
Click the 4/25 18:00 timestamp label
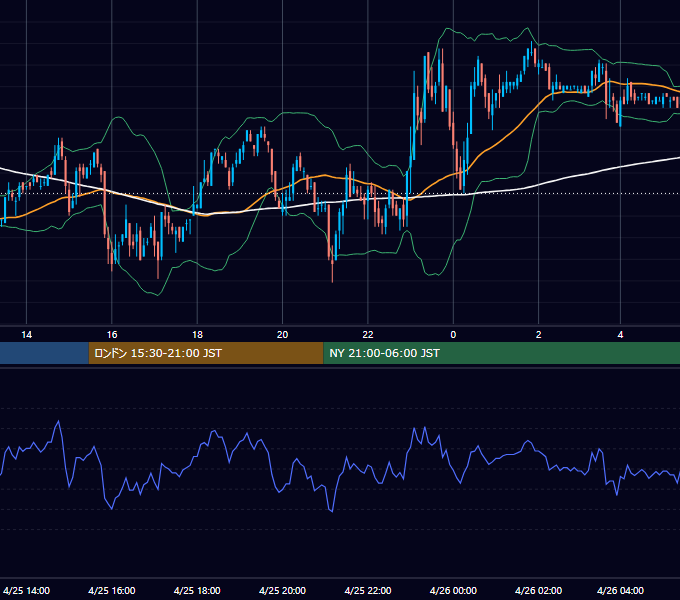click(x=197, y=590)
